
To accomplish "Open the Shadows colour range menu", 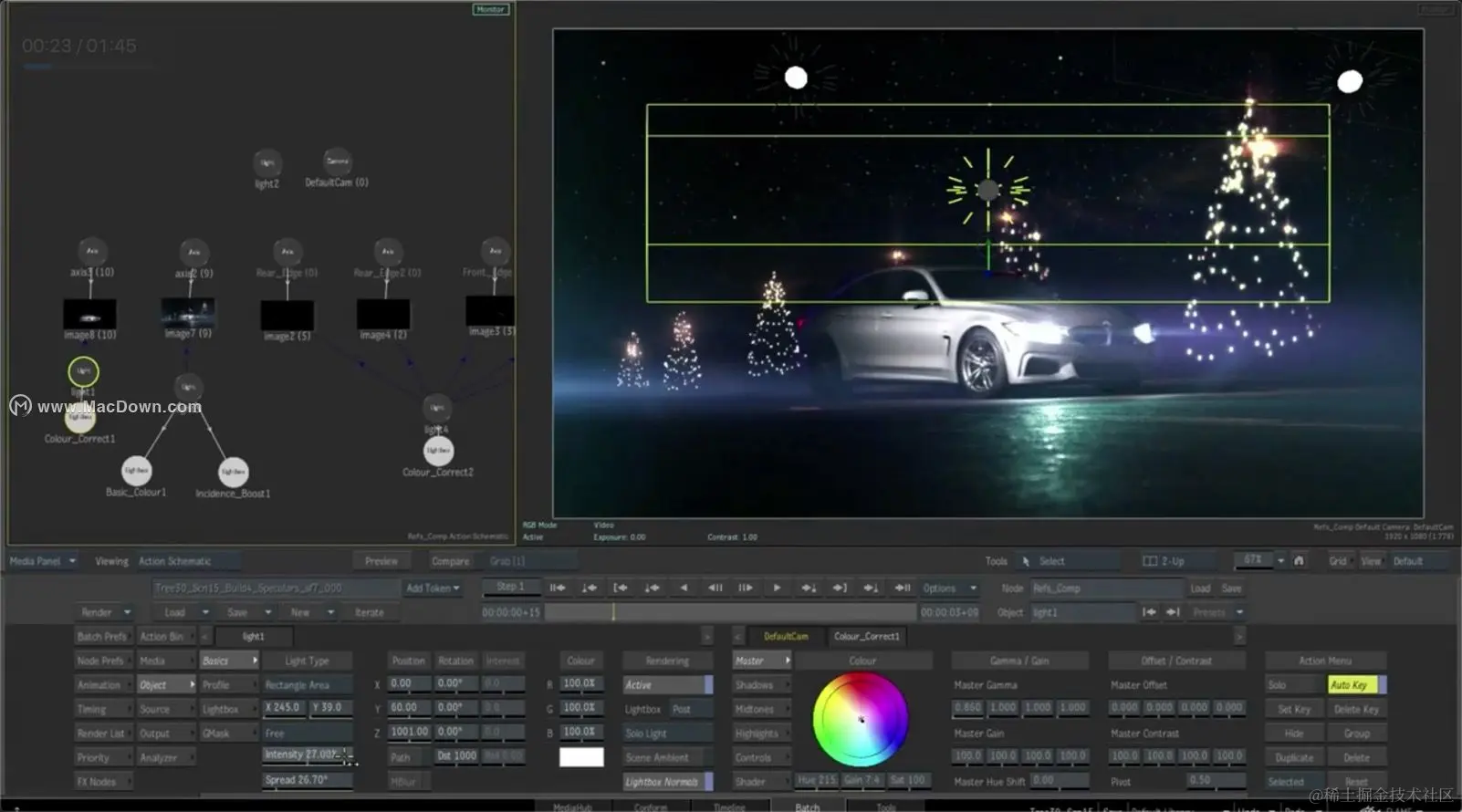I will coord(760,685).
